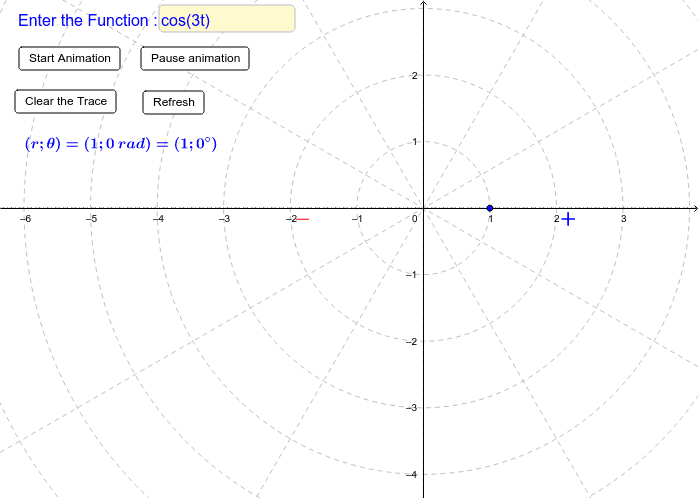Screen dimensions: 700x500
Task: Click the 3 tick label on x-axis
Action: coord(624,218)
